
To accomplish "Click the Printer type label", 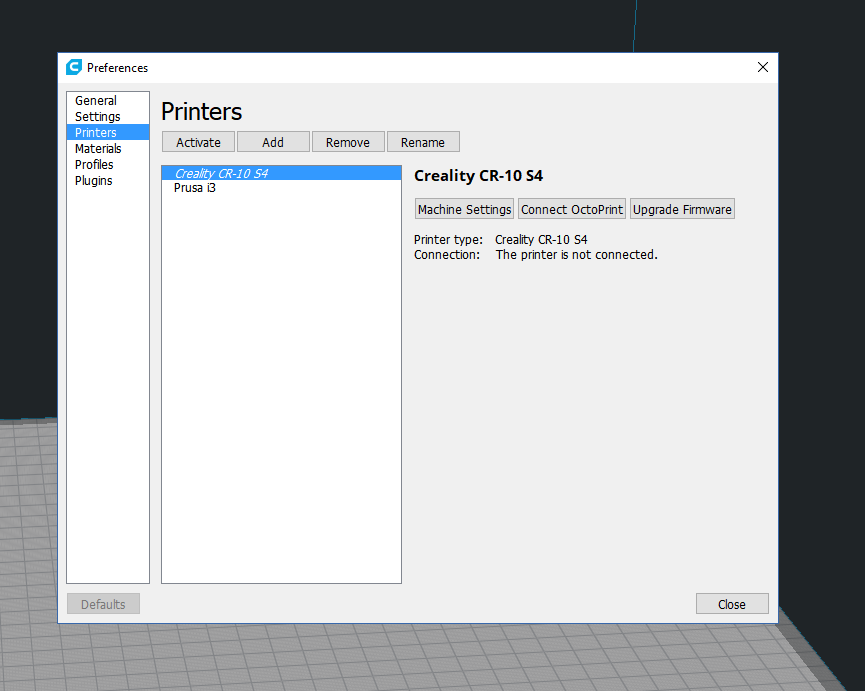I will [448, 239].
